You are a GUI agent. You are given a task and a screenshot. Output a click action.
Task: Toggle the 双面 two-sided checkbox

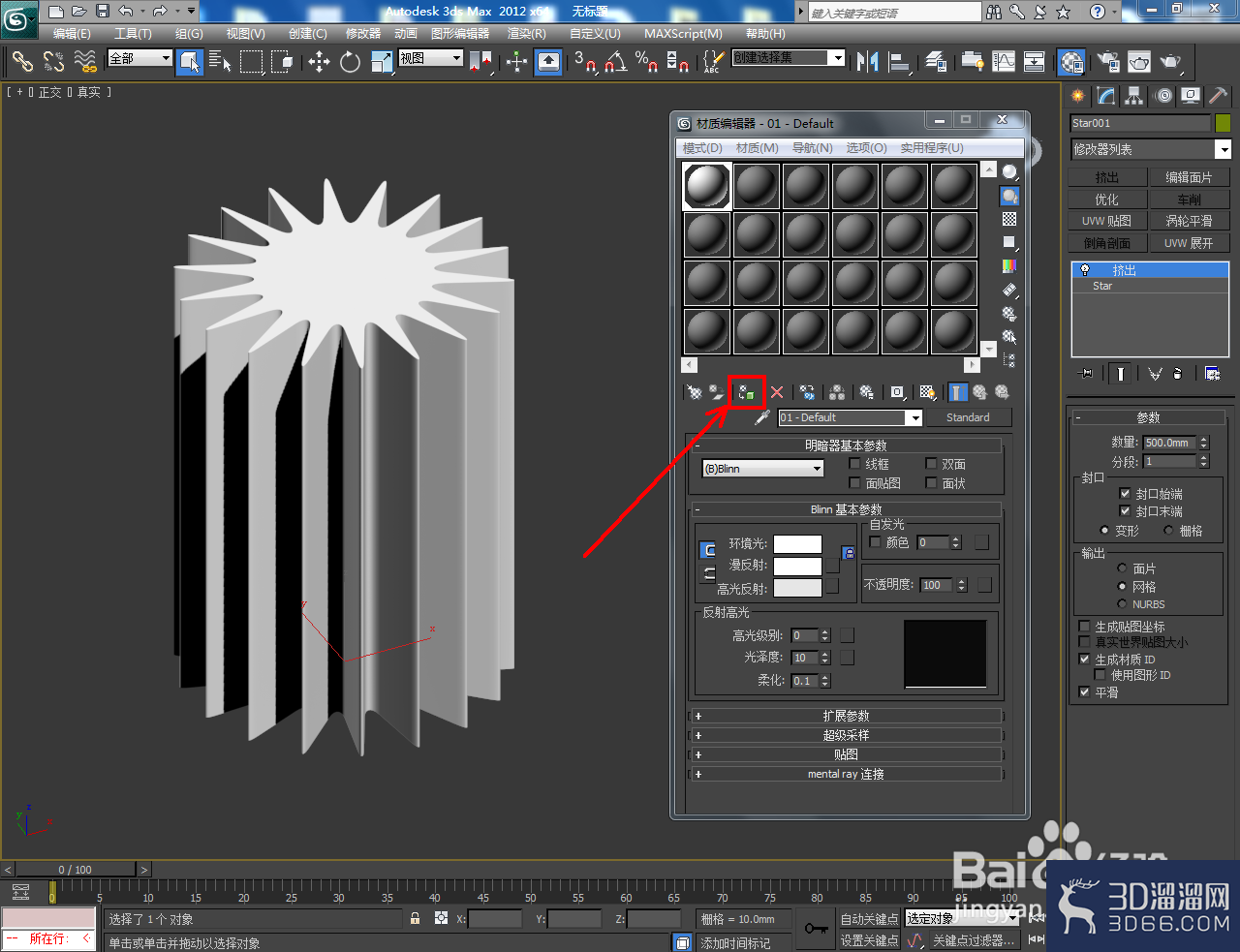click(931, 464)
